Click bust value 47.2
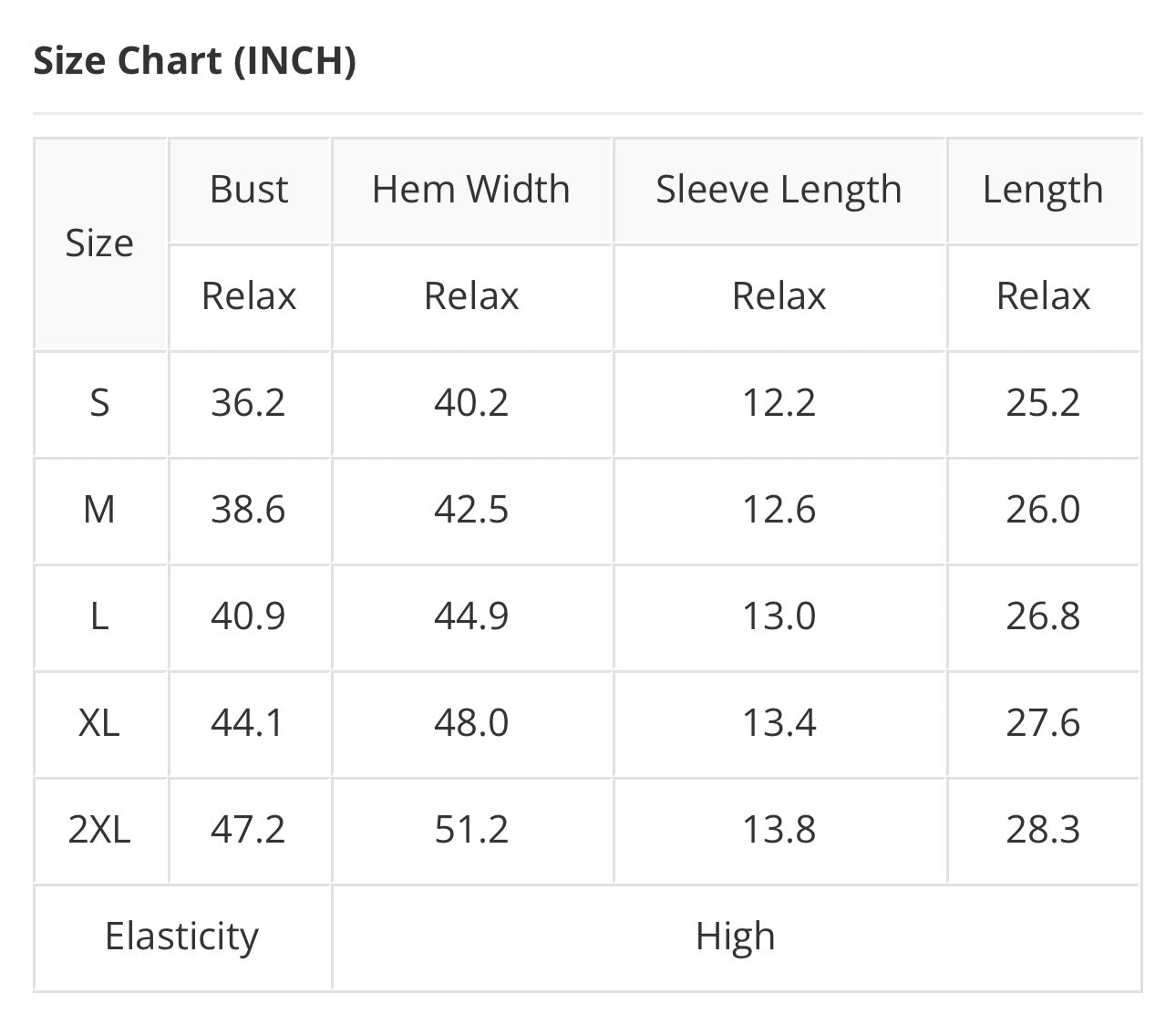Image resolution: width=1176 pixels, height=1025 pixels. point(249,829)
